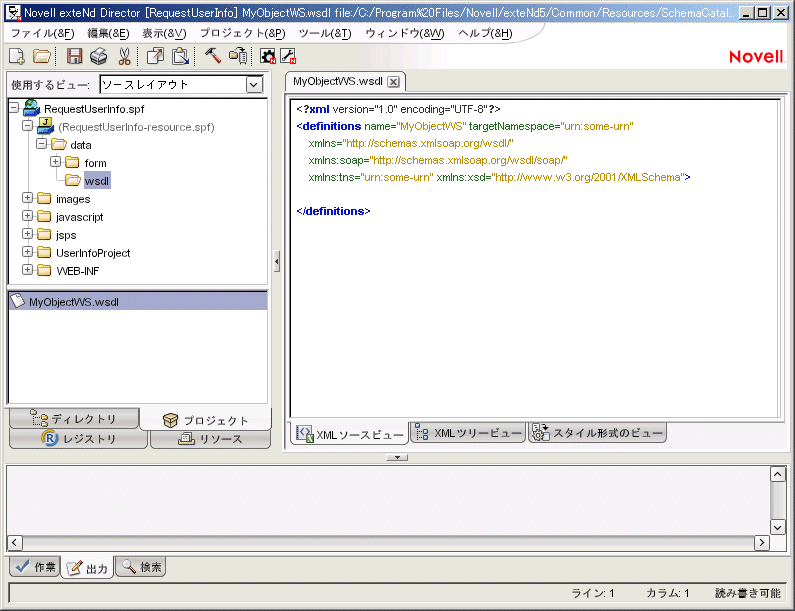This screenshot has height=611, width=795.
Task: Click the New file toolbar icon
Action: tap(17, 56)
